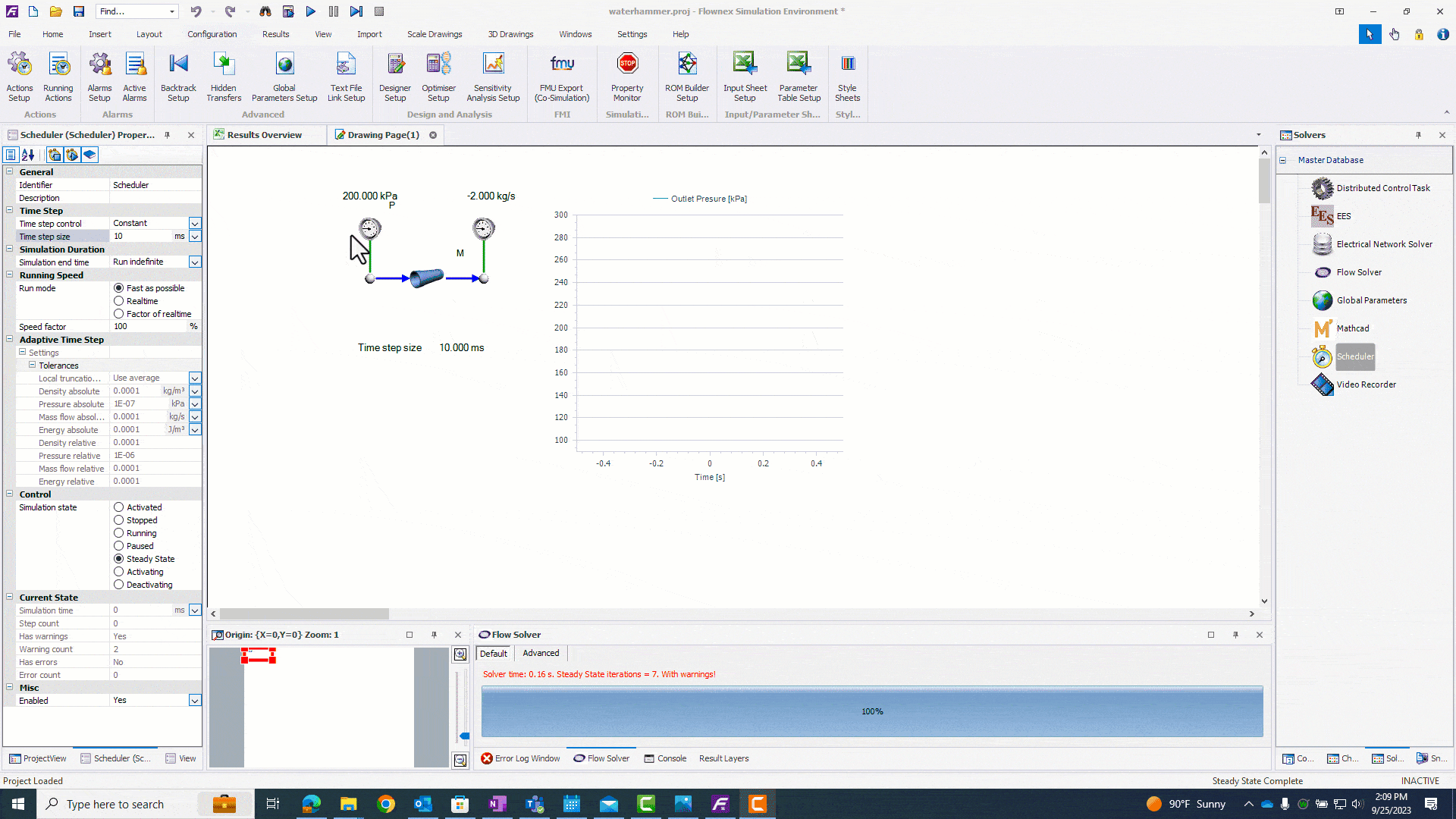This screenshot has height=819, width=1456.
Task: Click the Pause simulation button
Action: pos(334,11)
